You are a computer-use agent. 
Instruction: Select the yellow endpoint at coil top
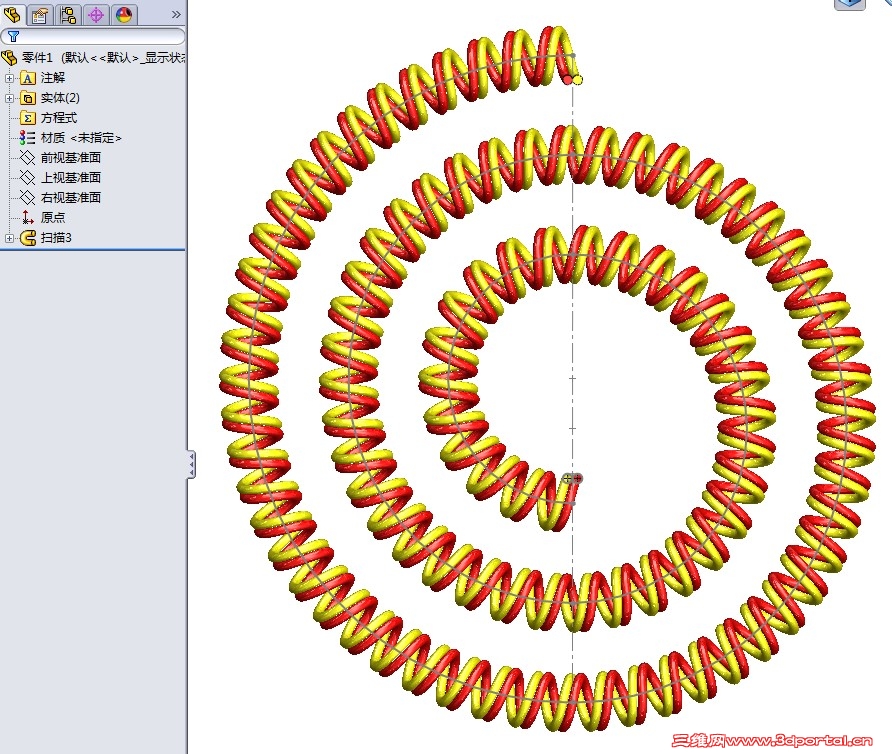pos(577,80)
